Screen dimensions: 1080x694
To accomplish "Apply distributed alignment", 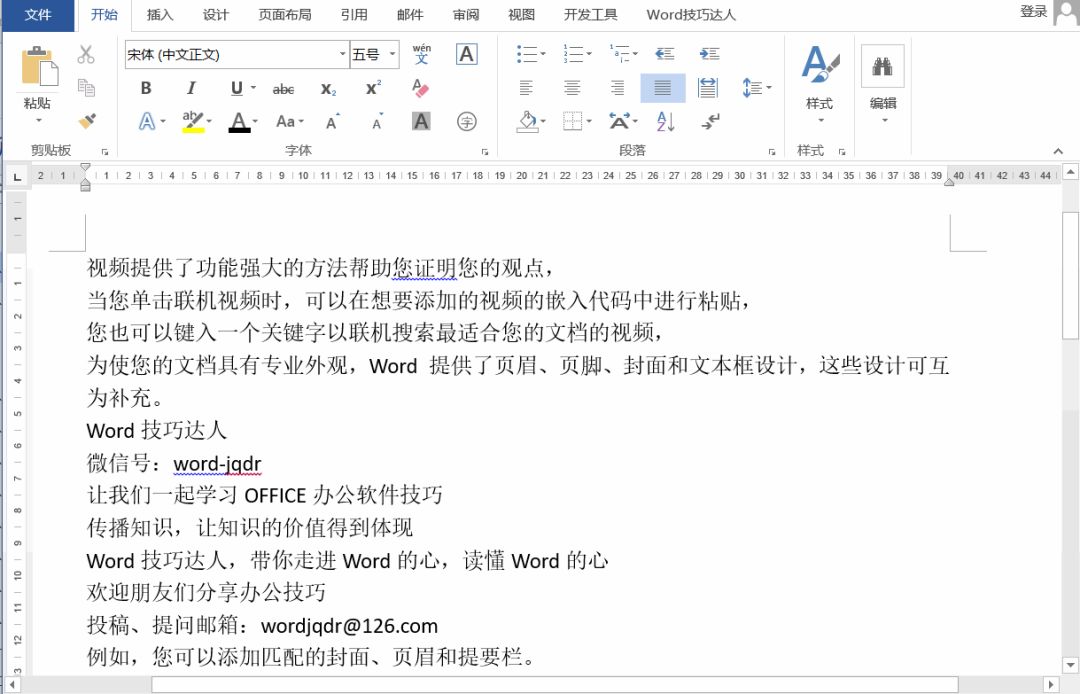I will tap(707, 87).
